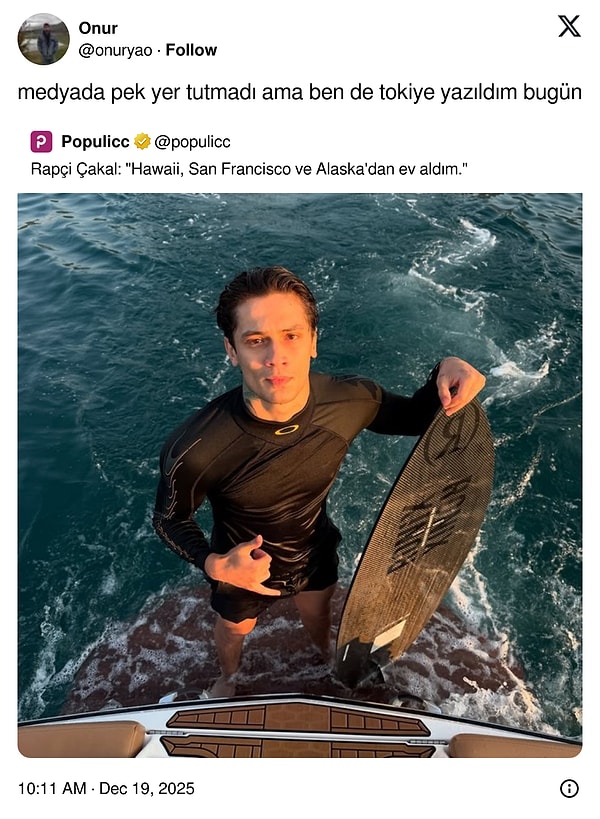Click the surfer's face in the photo

[x=273, y=353]
